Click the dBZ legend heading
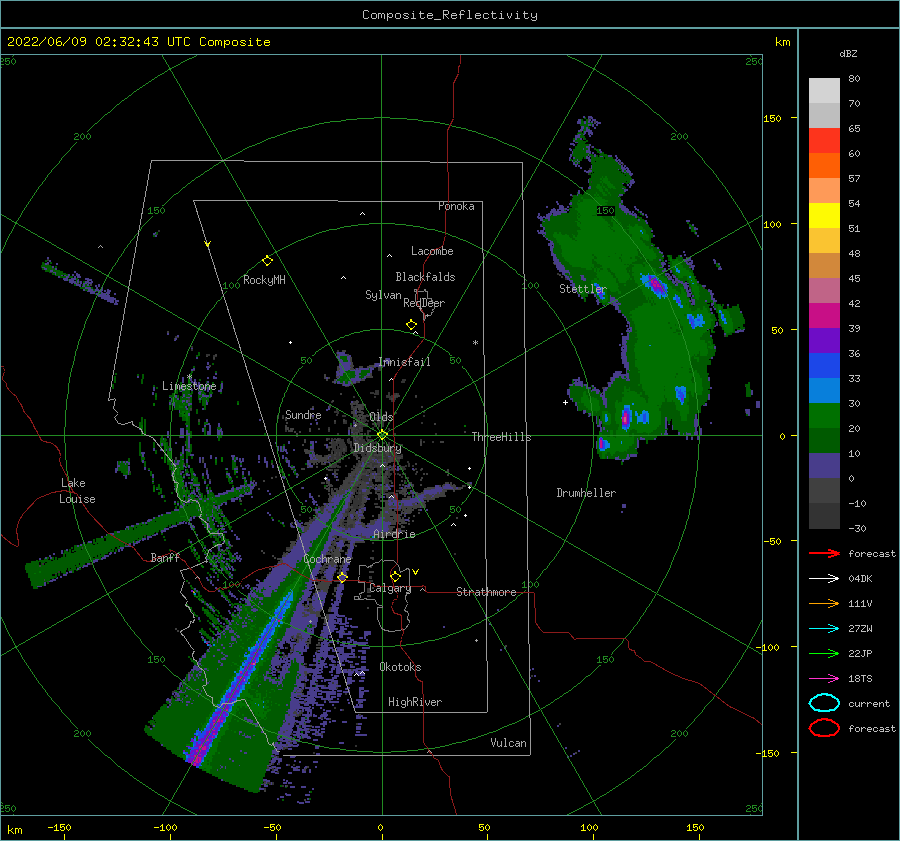The height and width of the screenshot is (841, 900). pos(848,53)
